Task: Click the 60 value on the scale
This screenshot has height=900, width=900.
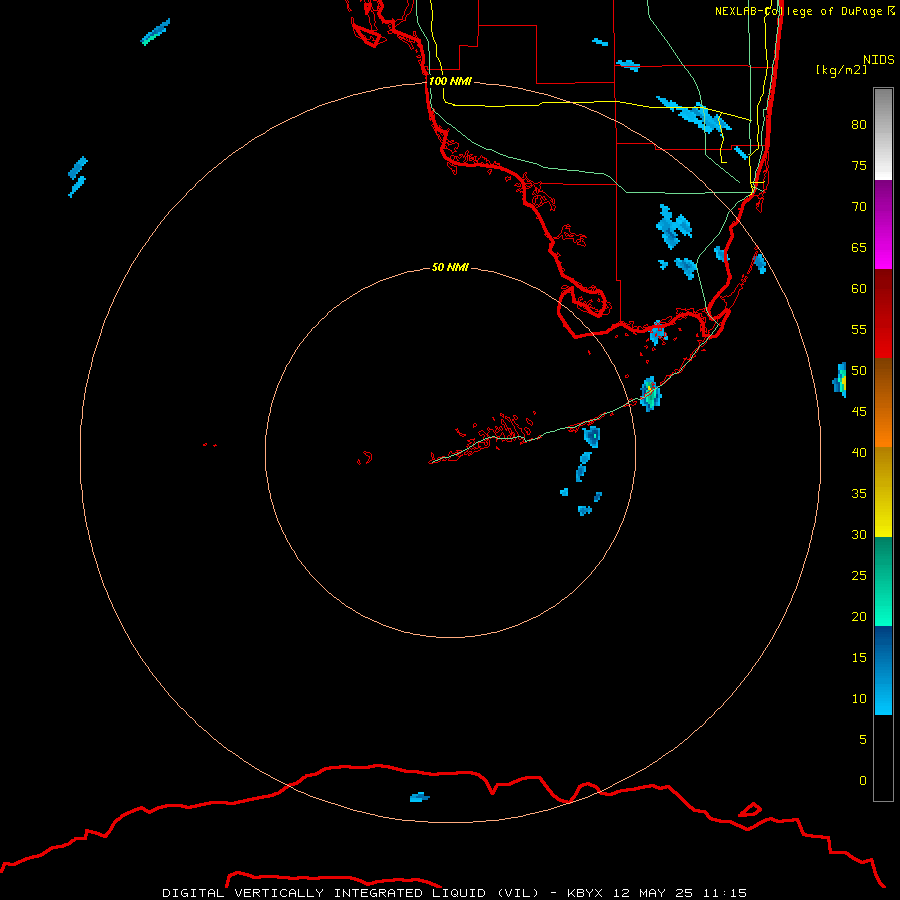Action: coord(859,289)
